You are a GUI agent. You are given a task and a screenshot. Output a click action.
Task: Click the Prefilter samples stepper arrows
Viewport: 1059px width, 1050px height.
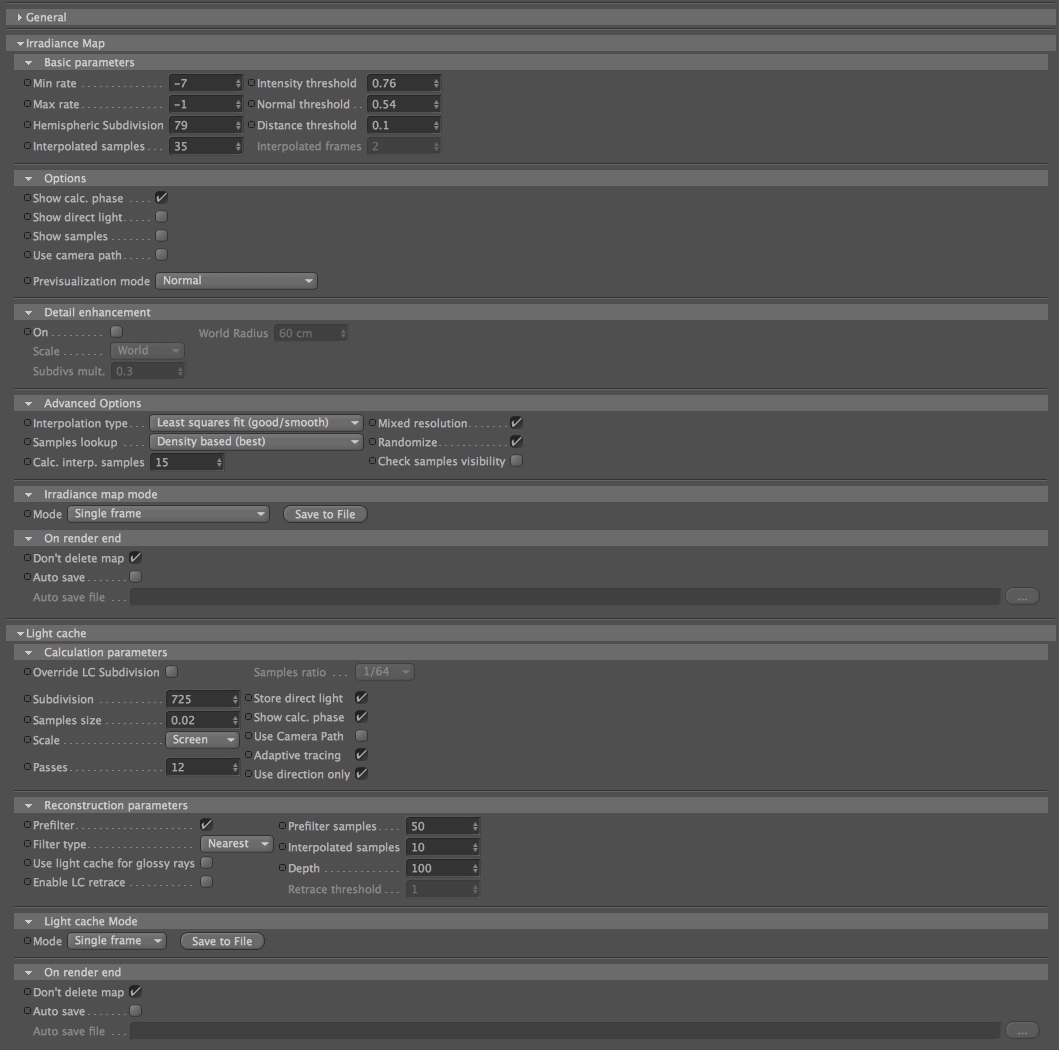coord(475,826)
